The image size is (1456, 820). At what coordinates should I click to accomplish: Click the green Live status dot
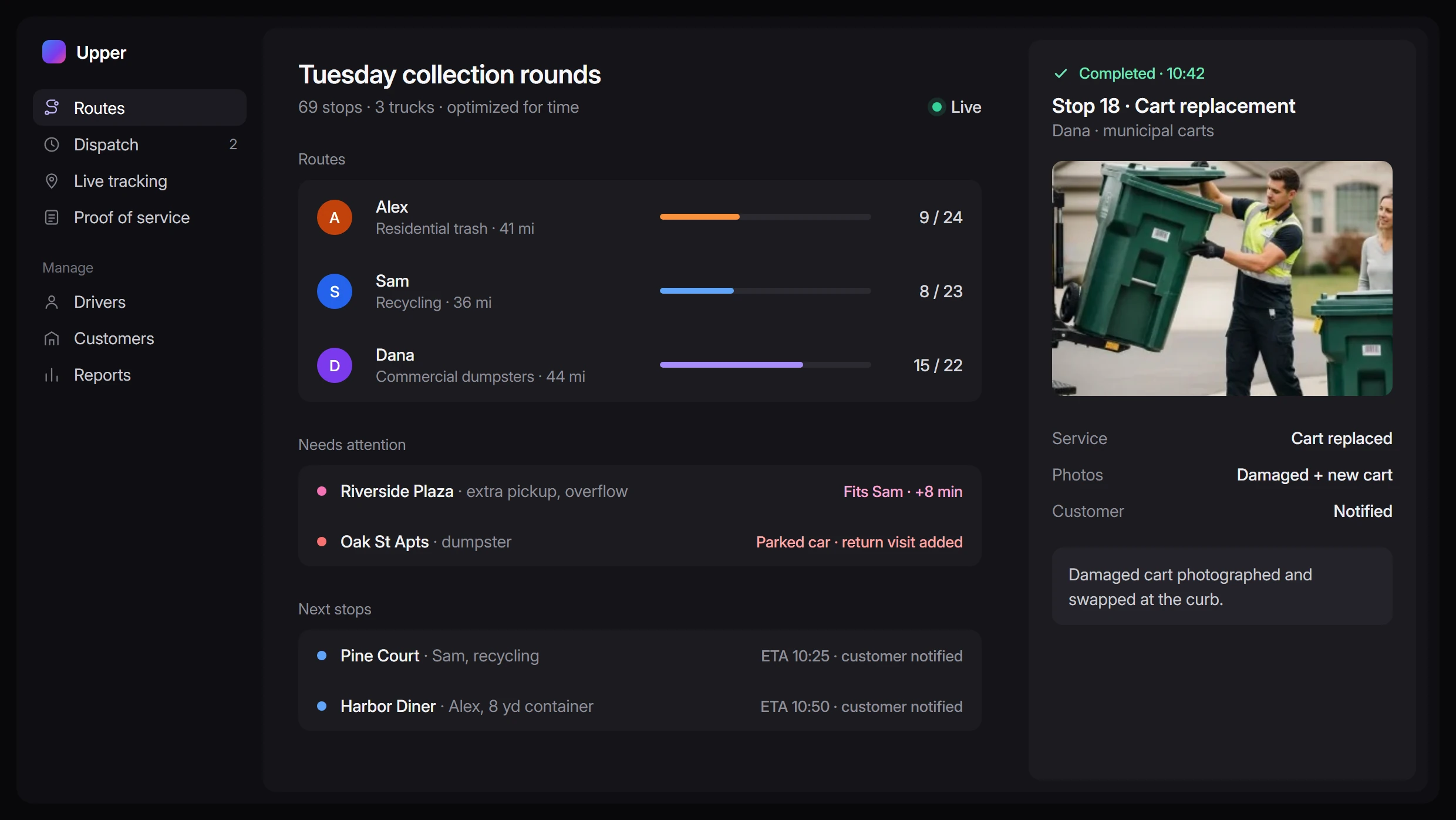937,107
